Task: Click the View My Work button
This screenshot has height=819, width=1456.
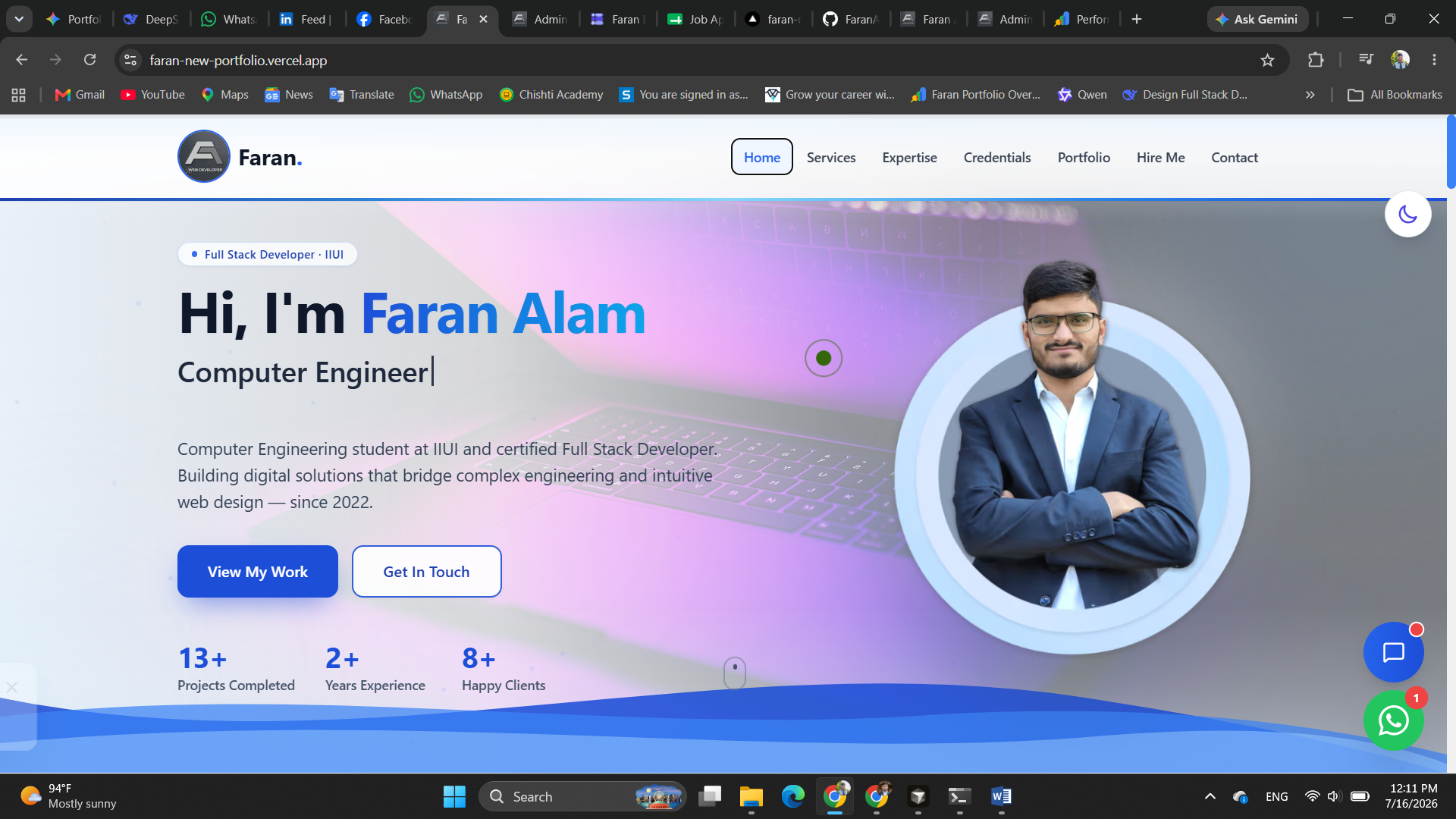Action: (258, 572)
